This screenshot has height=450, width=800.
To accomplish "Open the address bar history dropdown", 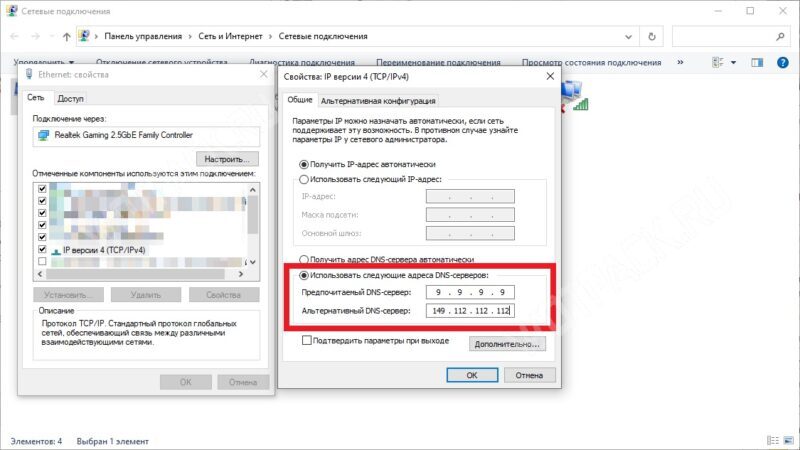I will coord(628,36).
